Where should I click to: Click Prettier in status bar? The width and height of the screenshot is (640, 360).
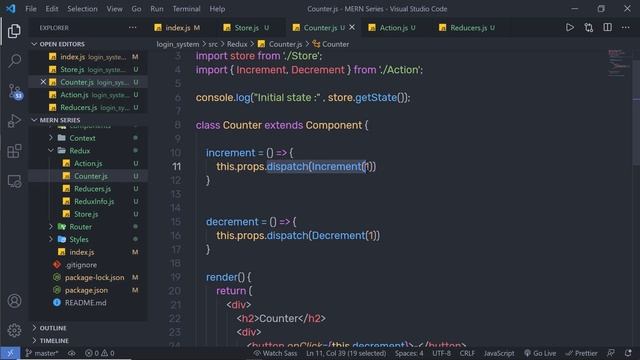582,353
